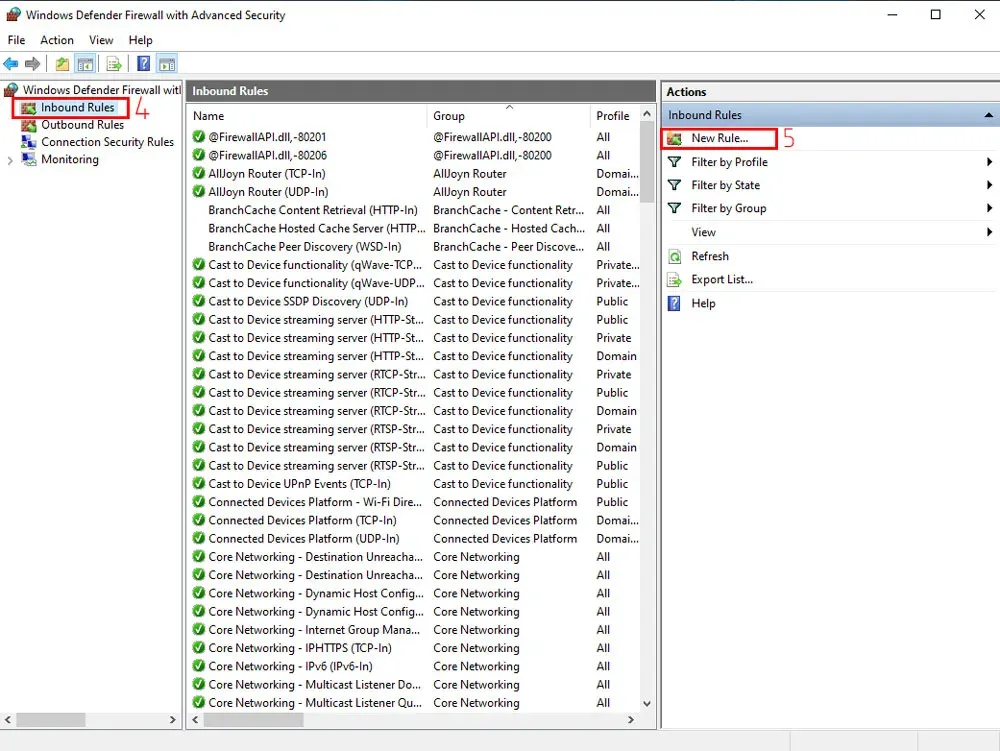Open the File menu
1000x751 pixels.
(17, 40)
